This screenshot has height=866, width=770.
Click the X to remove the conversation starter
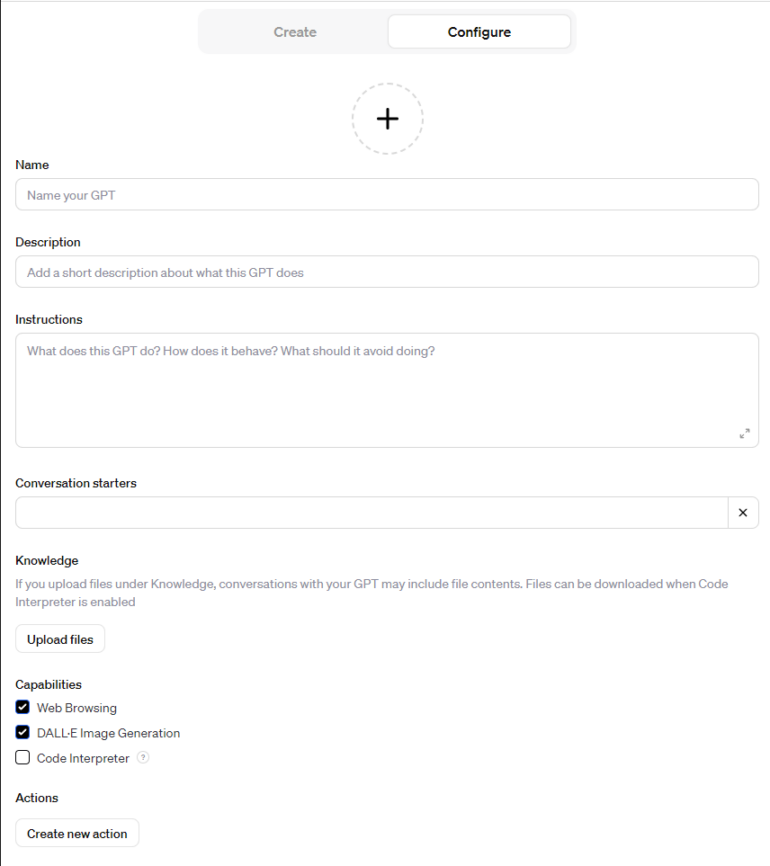pyautogui.click(x=743, y=512)
